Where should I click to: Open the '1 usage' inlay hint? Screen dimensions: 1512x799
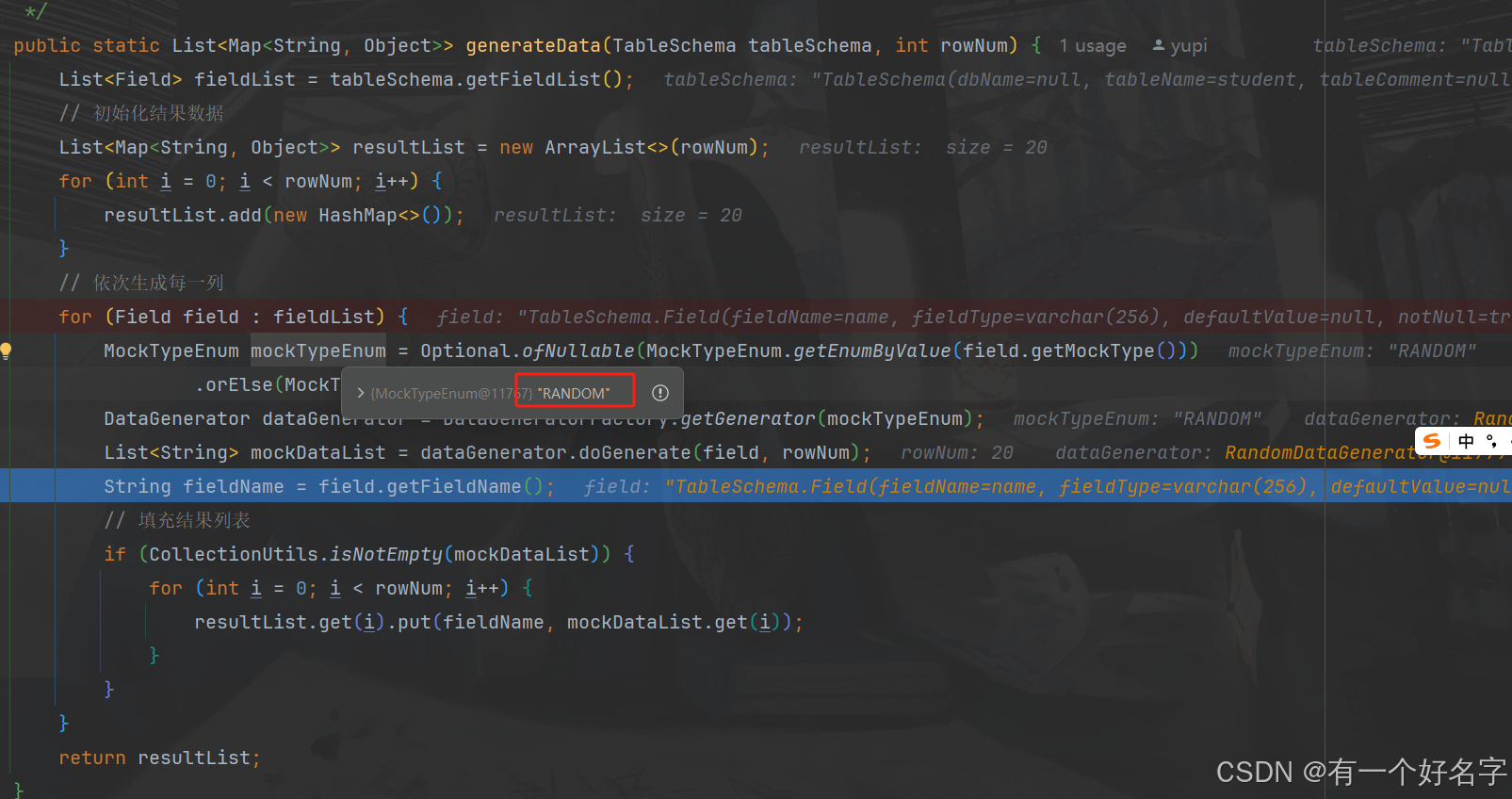click(1092, 46)
